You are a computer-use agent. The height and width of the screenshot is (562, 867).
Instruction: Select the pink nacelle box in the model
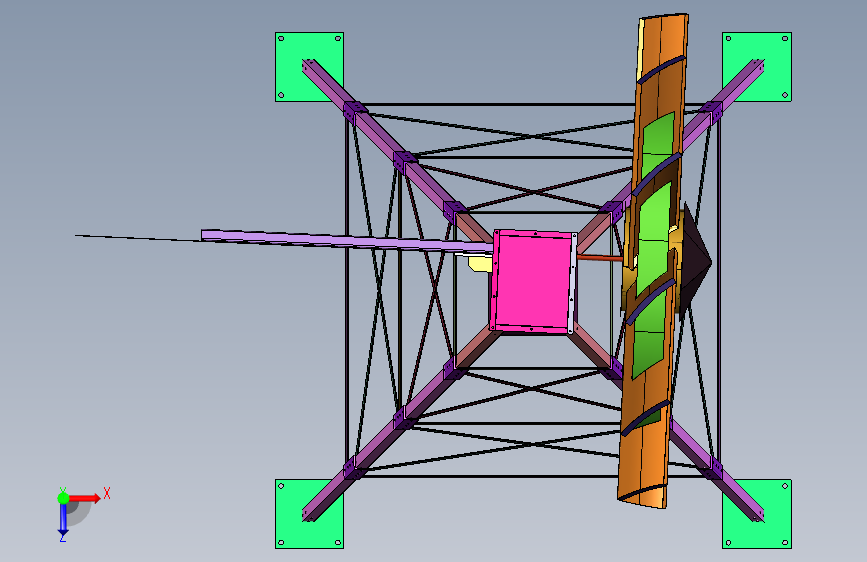[x=532, y=282]
